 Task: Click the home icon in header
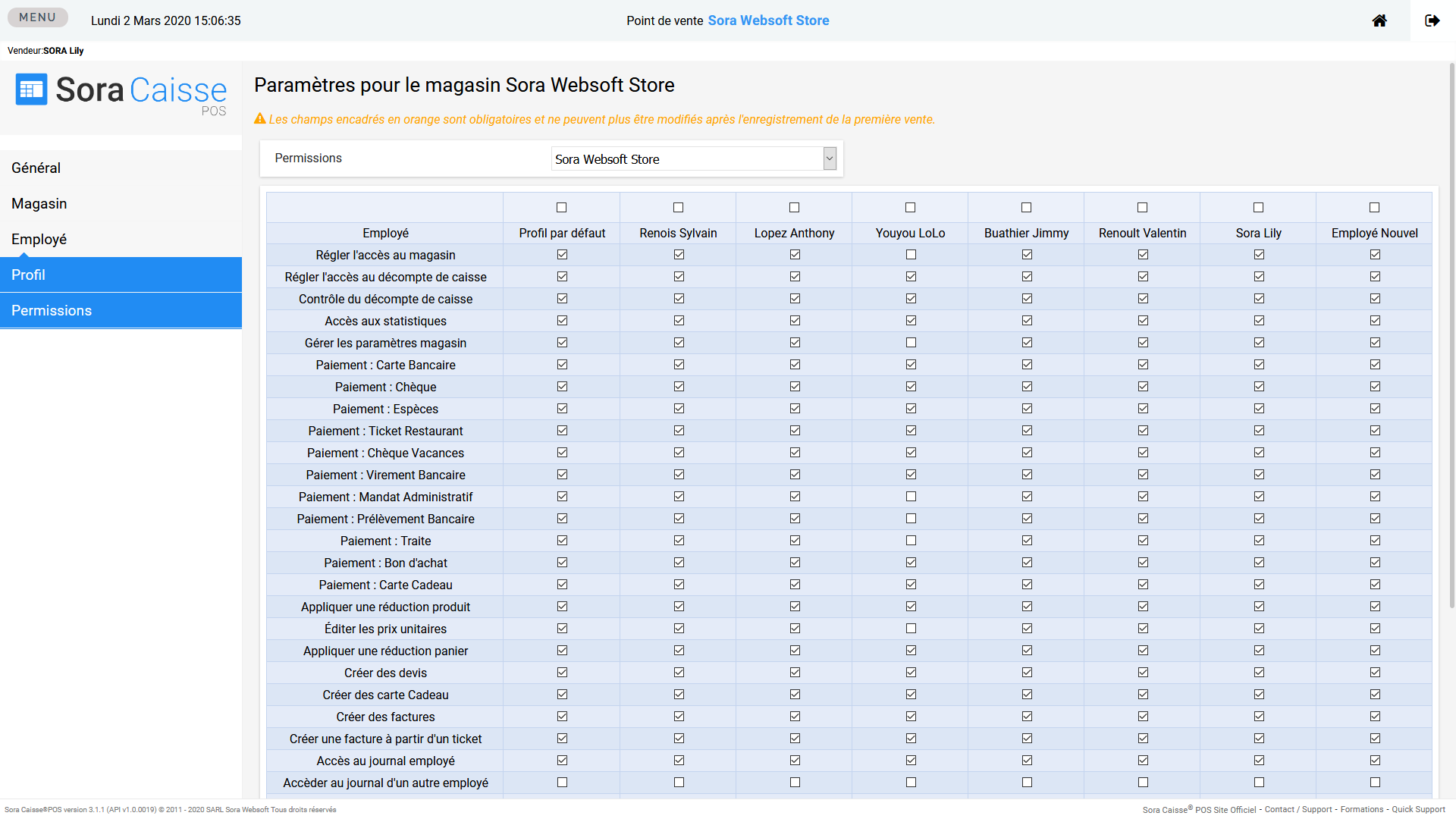pos(1379,20)
